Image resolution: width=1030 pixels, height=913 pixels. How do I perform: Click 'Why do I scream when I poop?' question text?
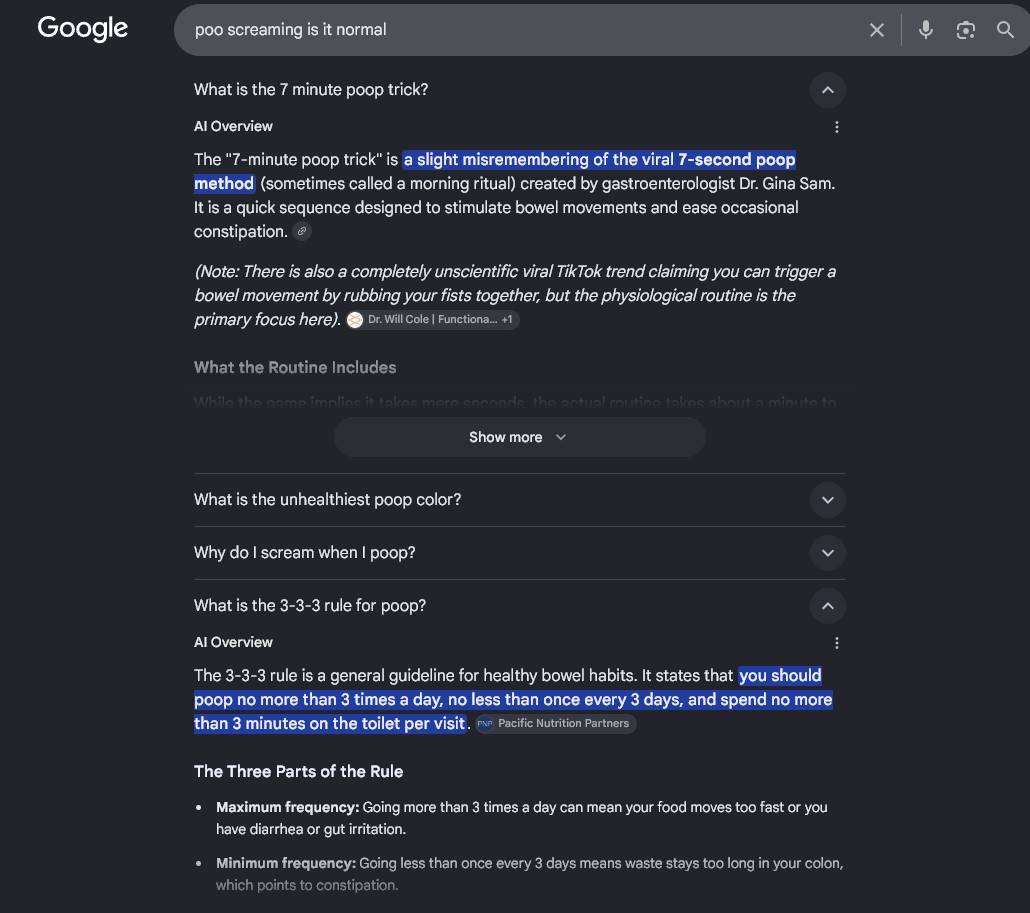click(x=304, y=553)
